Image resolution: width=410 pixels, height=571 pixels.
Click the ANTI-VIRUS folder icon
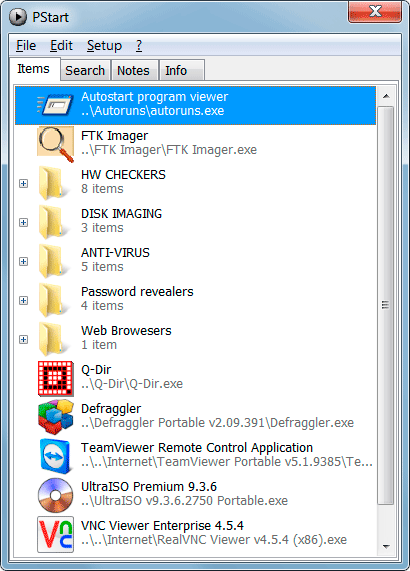(x=53, y=261)
